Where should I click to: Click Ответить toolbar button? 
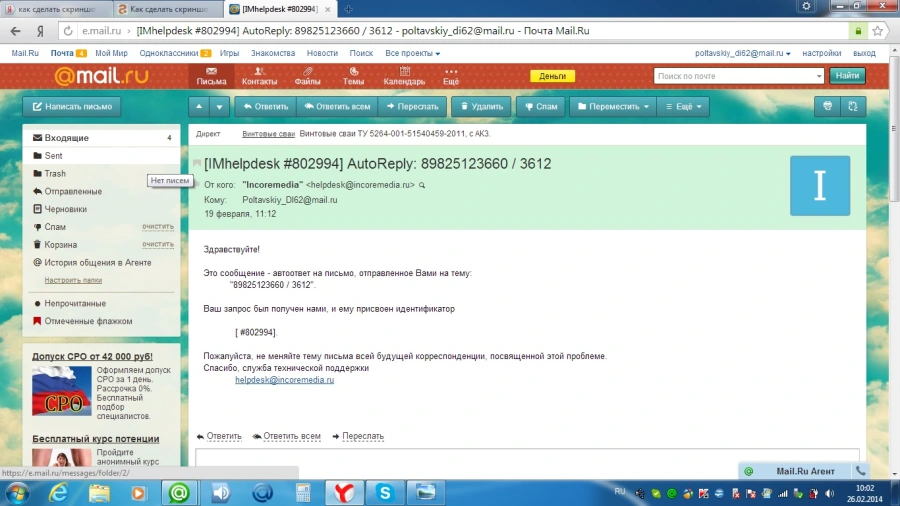[x=265, y=107]
